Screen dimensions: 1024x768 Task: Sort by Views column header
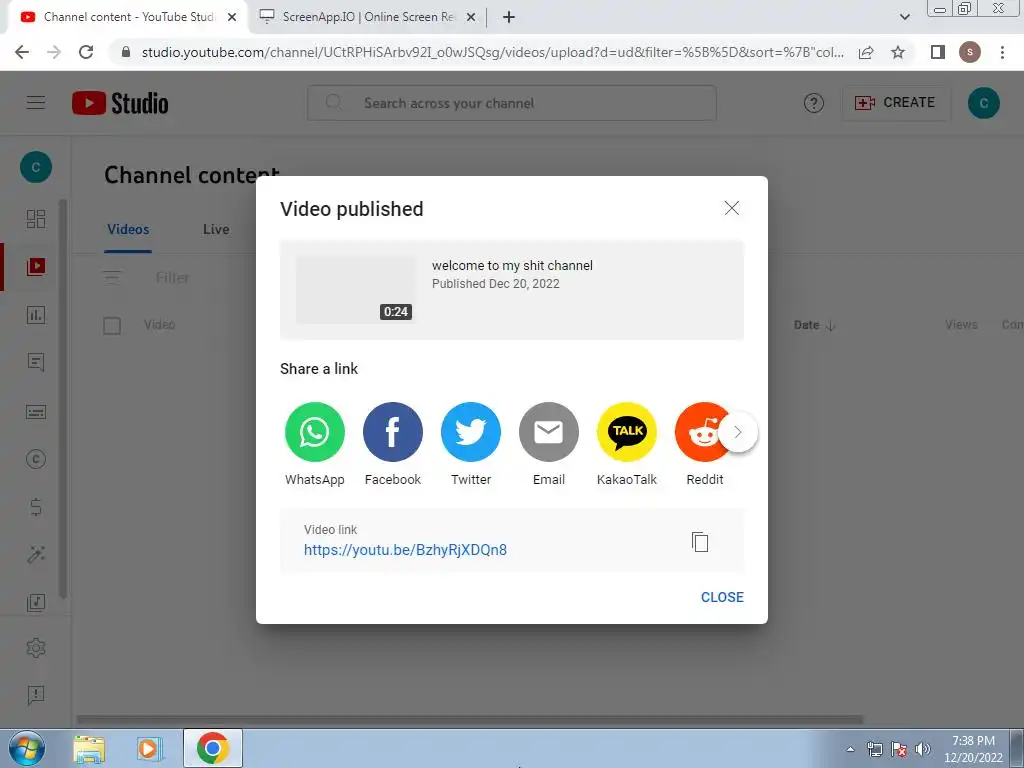pos(961,325)
